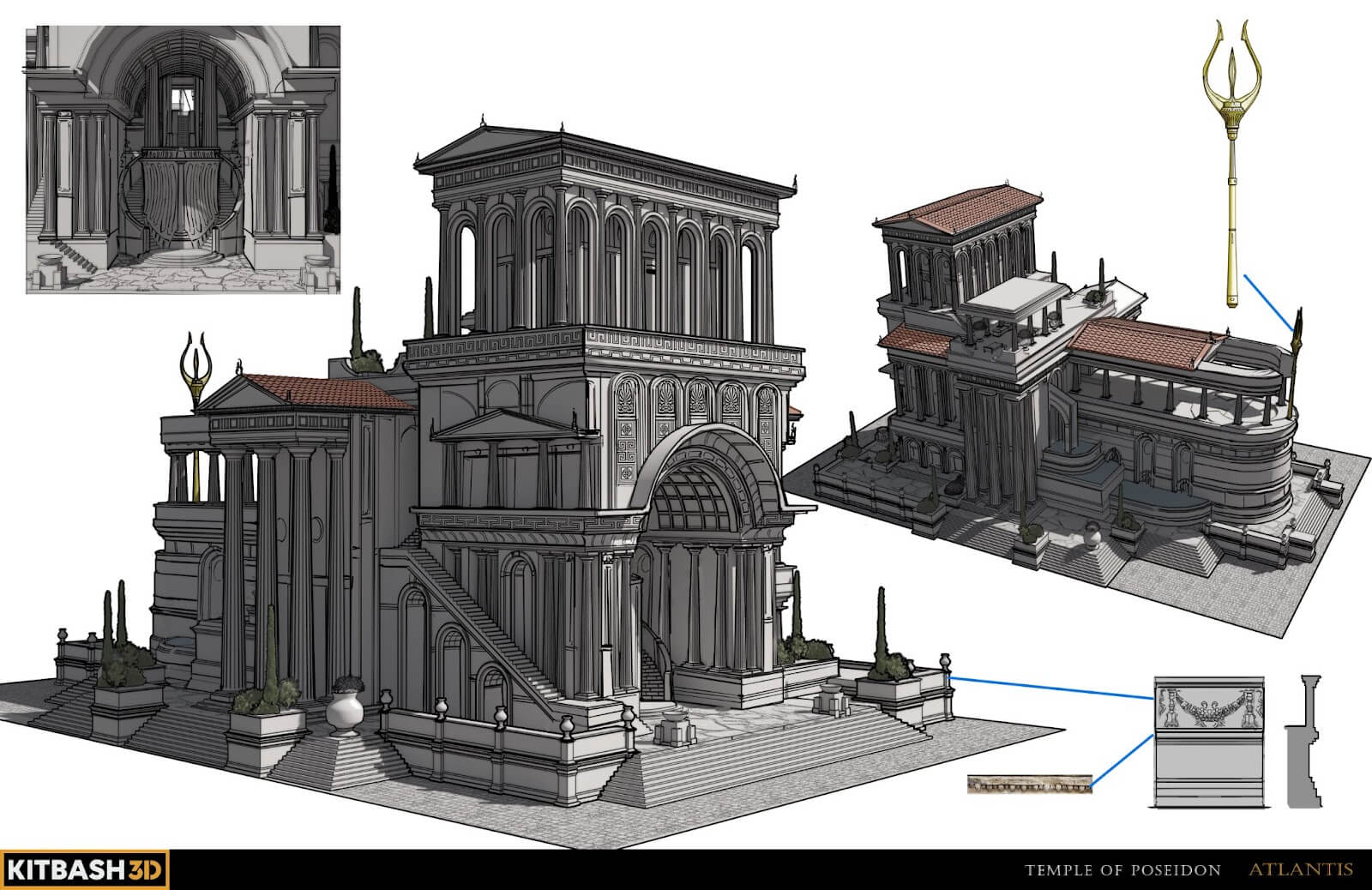Click the decorative border strip texture sample

[x=1030, y=784]
